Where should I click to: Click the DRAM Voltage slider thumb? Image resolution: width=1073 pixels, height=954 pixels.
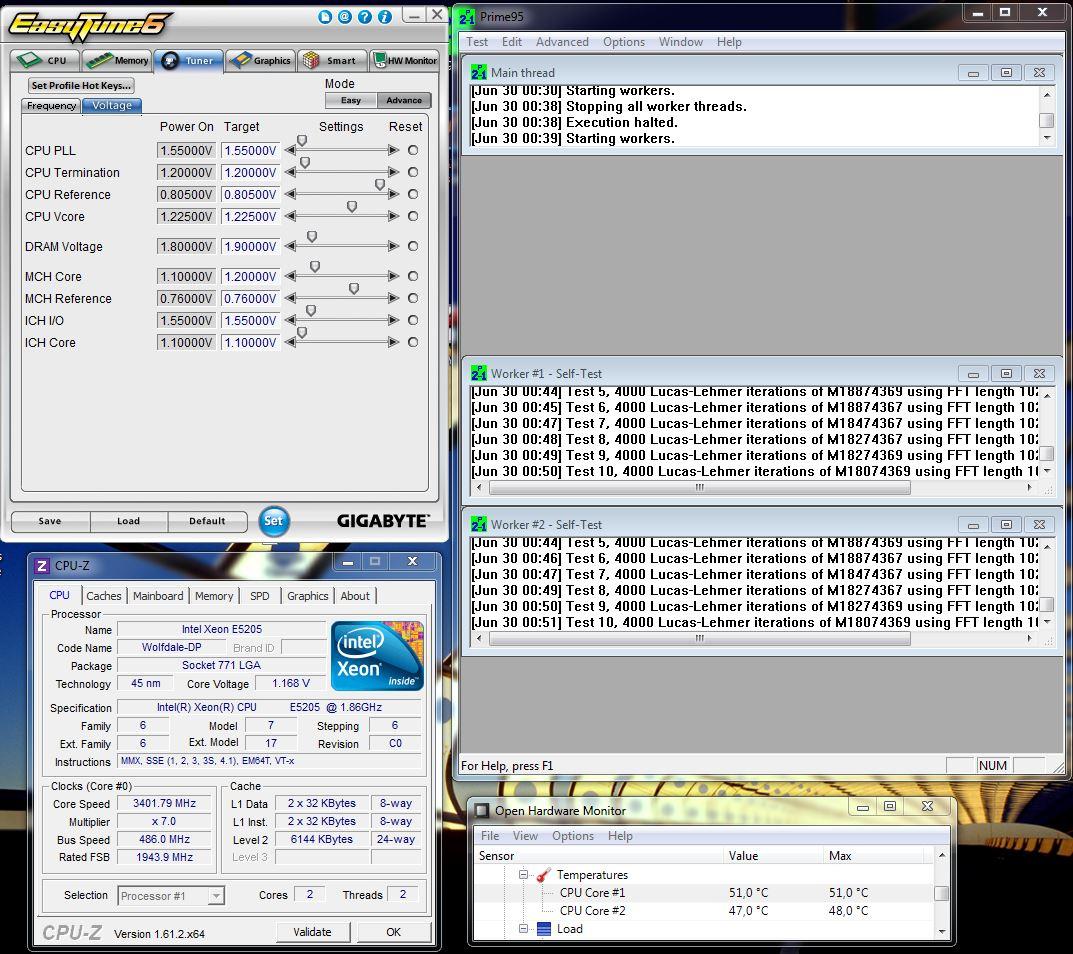pos(312,237)
